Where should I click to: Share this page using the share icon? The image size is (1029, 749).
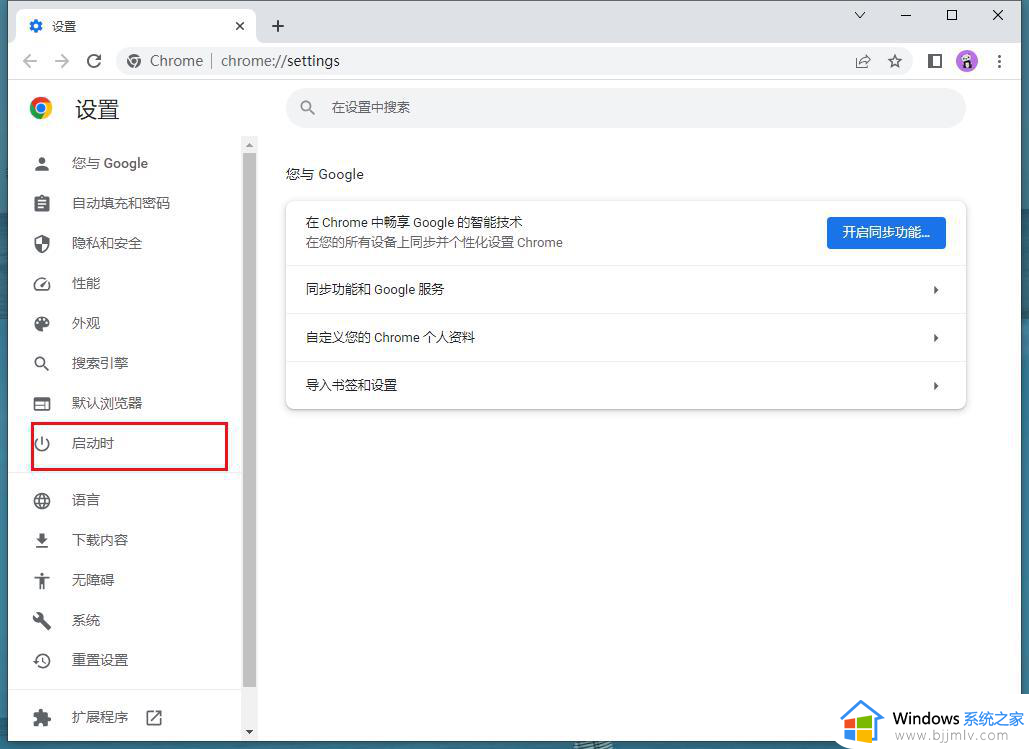click(862, 61)
